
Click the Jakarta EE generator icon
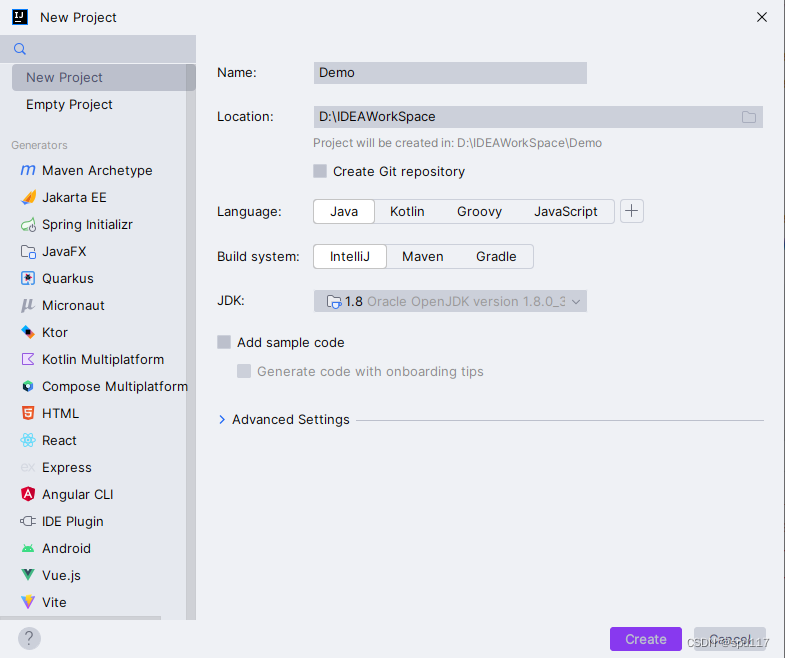click(x=28, y=197)
